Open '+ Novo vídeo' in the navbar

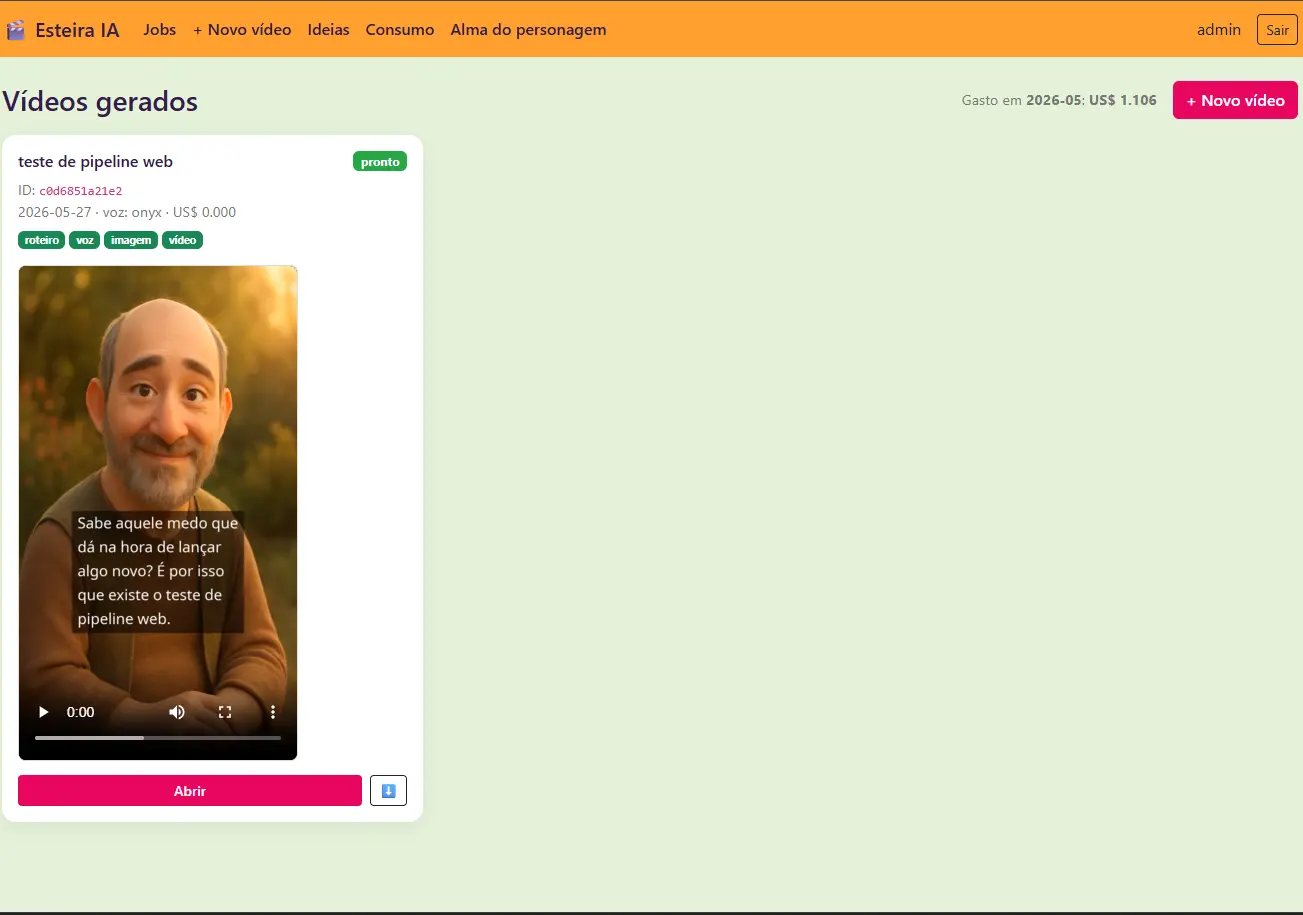click(x=242, y=30)
